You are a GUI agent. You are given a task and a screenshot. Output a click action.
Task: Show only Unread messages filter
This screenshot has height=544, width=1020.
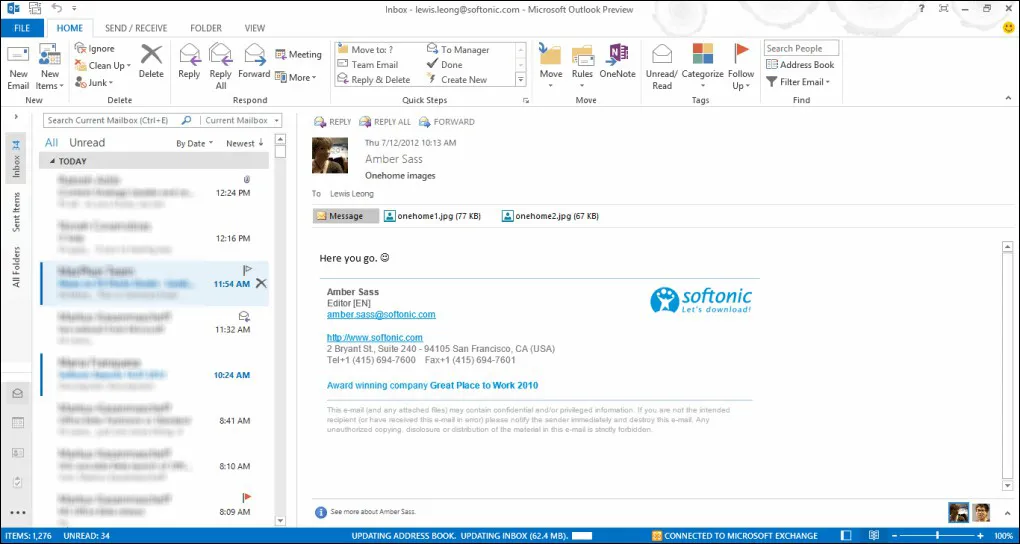pos(86,143)
